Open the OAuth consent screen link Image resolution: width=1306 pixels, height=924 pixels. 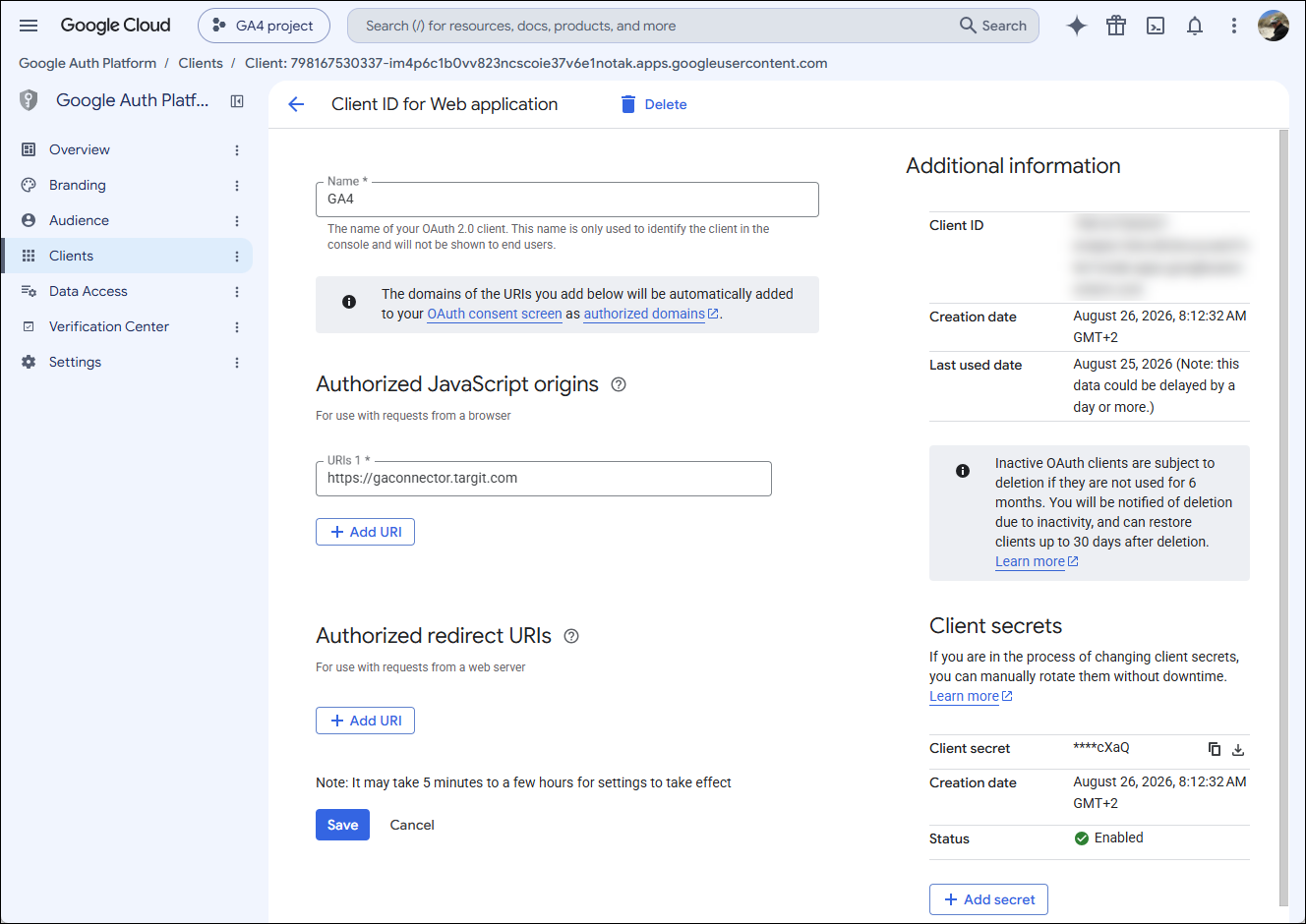click(x=495, y=314)
